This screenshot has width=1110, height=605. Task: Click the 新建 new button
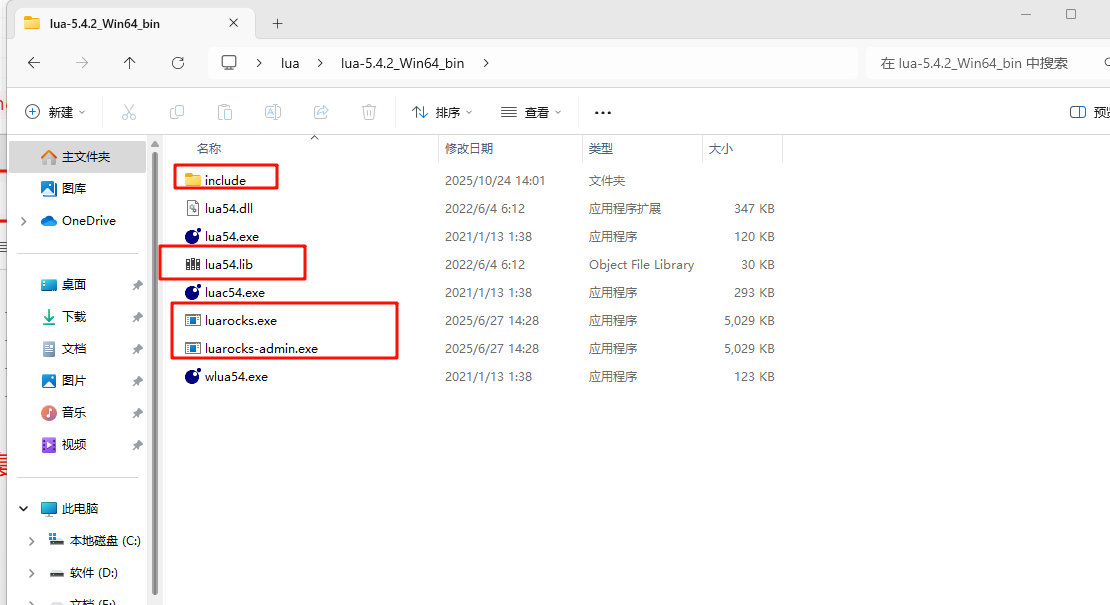coord(55,113)
